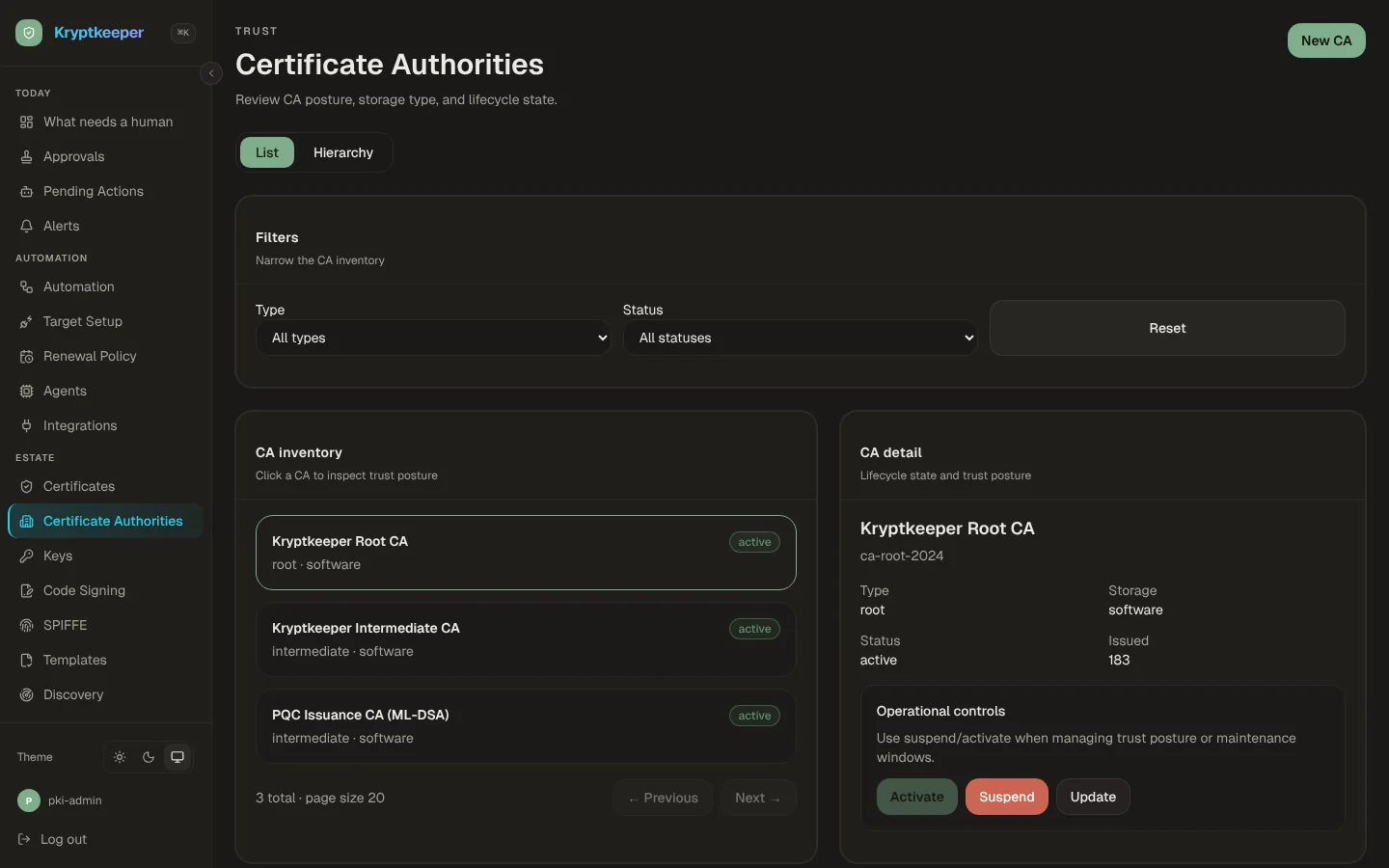Click the ca-root-2024 identifier text
This screenshot has height=868, width=1389.
pos(902,556)
